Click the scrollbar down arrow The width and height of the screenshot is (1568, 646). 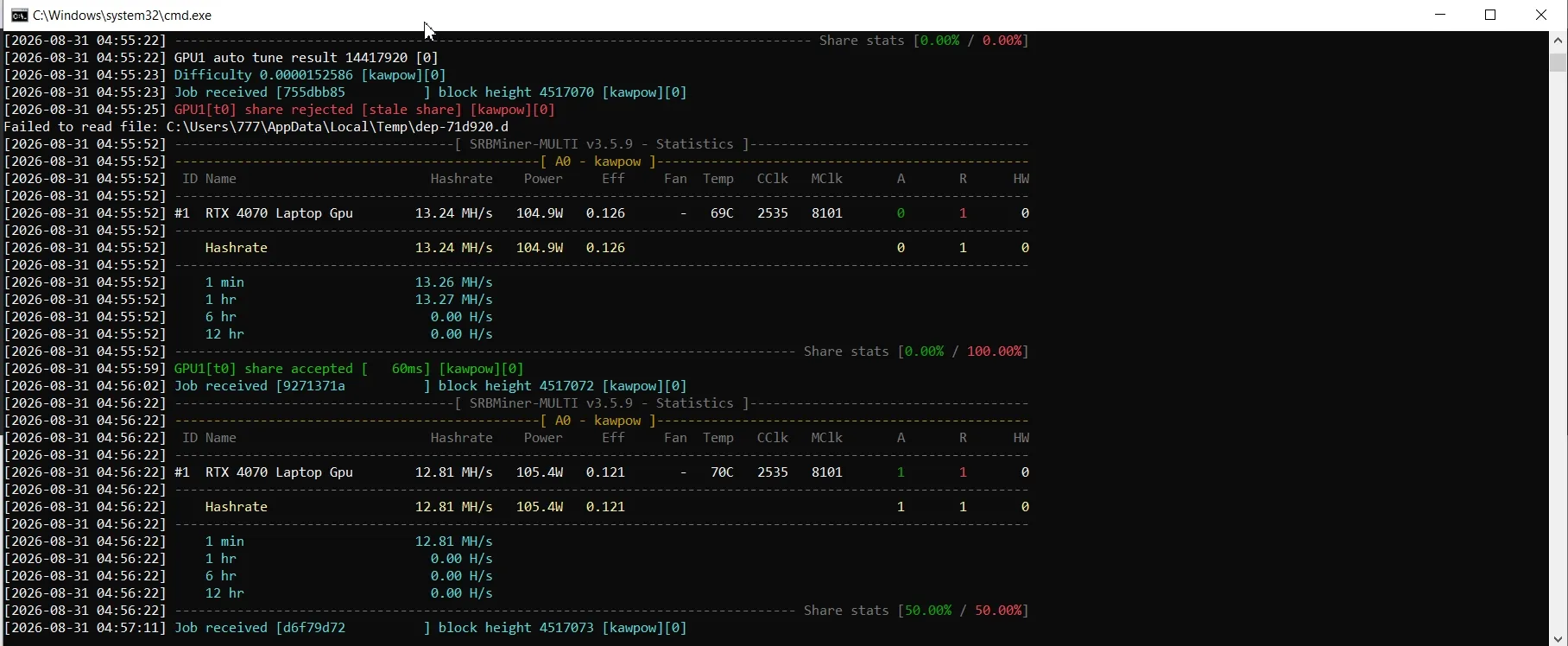pos(1559,638)
